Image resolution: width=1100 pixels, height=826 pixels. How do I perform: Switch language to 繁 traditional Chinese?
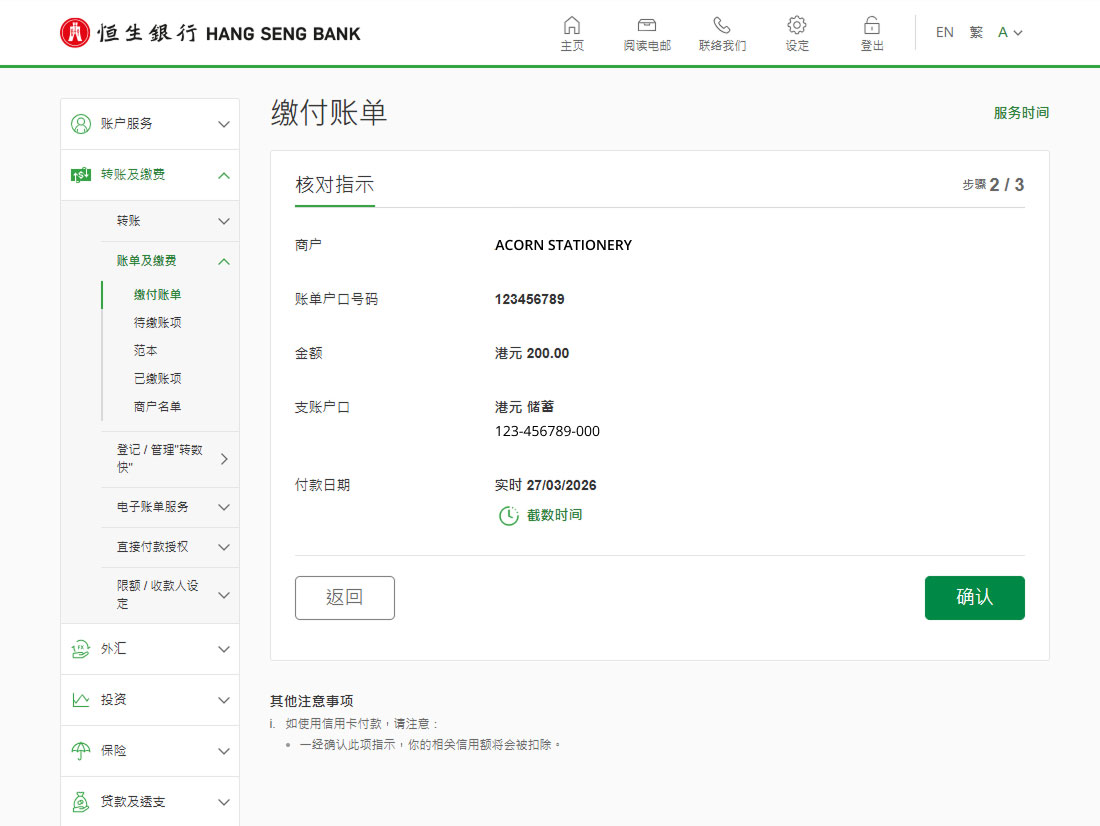pos(976,32)
